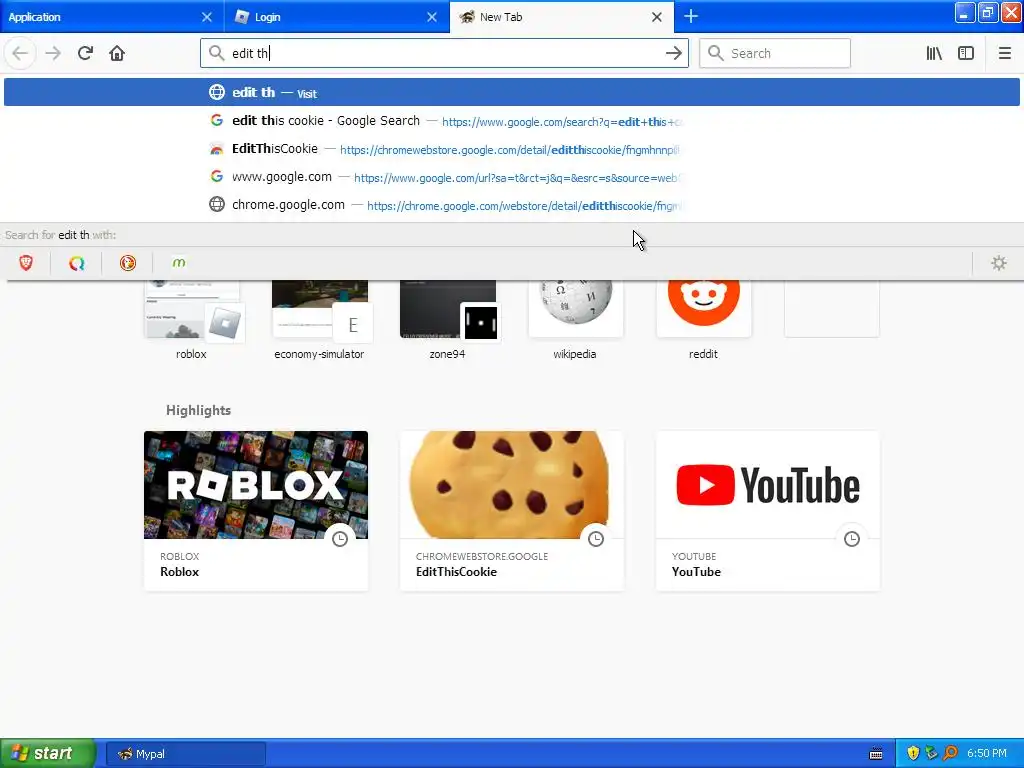Click the Highlights section heading
This screenshot has height=768, width=1024.
pyautogui.click(x=199, y=410)
